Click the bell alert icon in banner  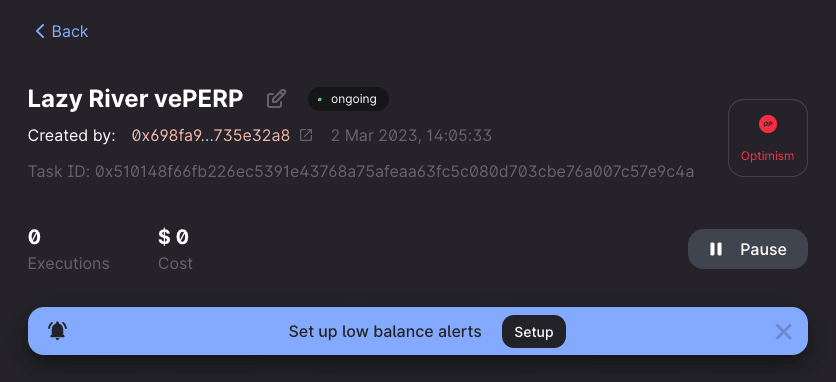[57, 331]
